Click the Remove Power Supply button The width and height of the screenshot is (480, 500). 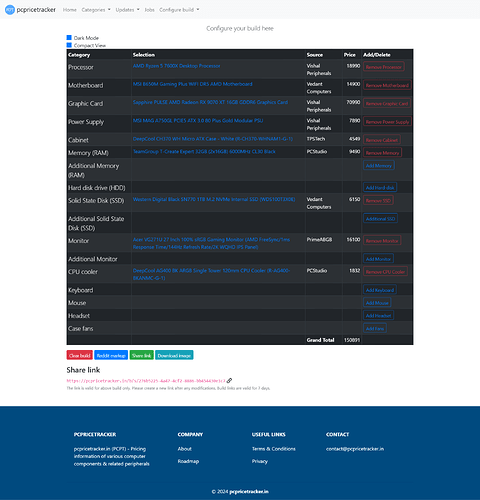(x=387, y=122)
